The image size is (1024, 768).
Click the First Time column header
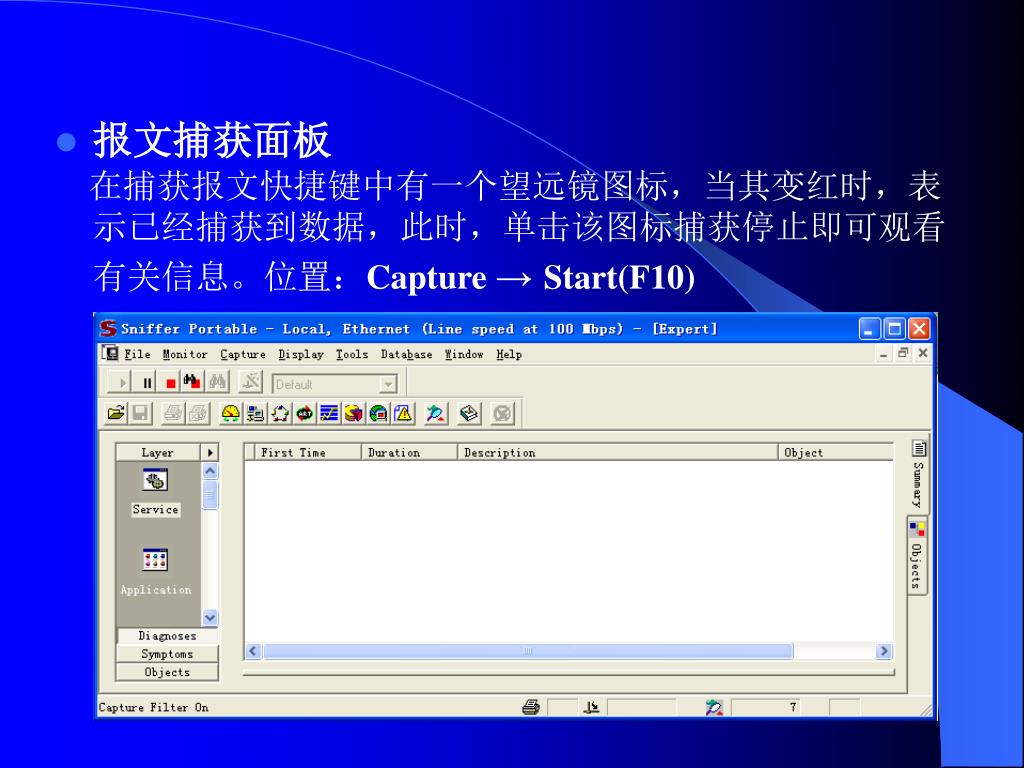pos(307,452)
